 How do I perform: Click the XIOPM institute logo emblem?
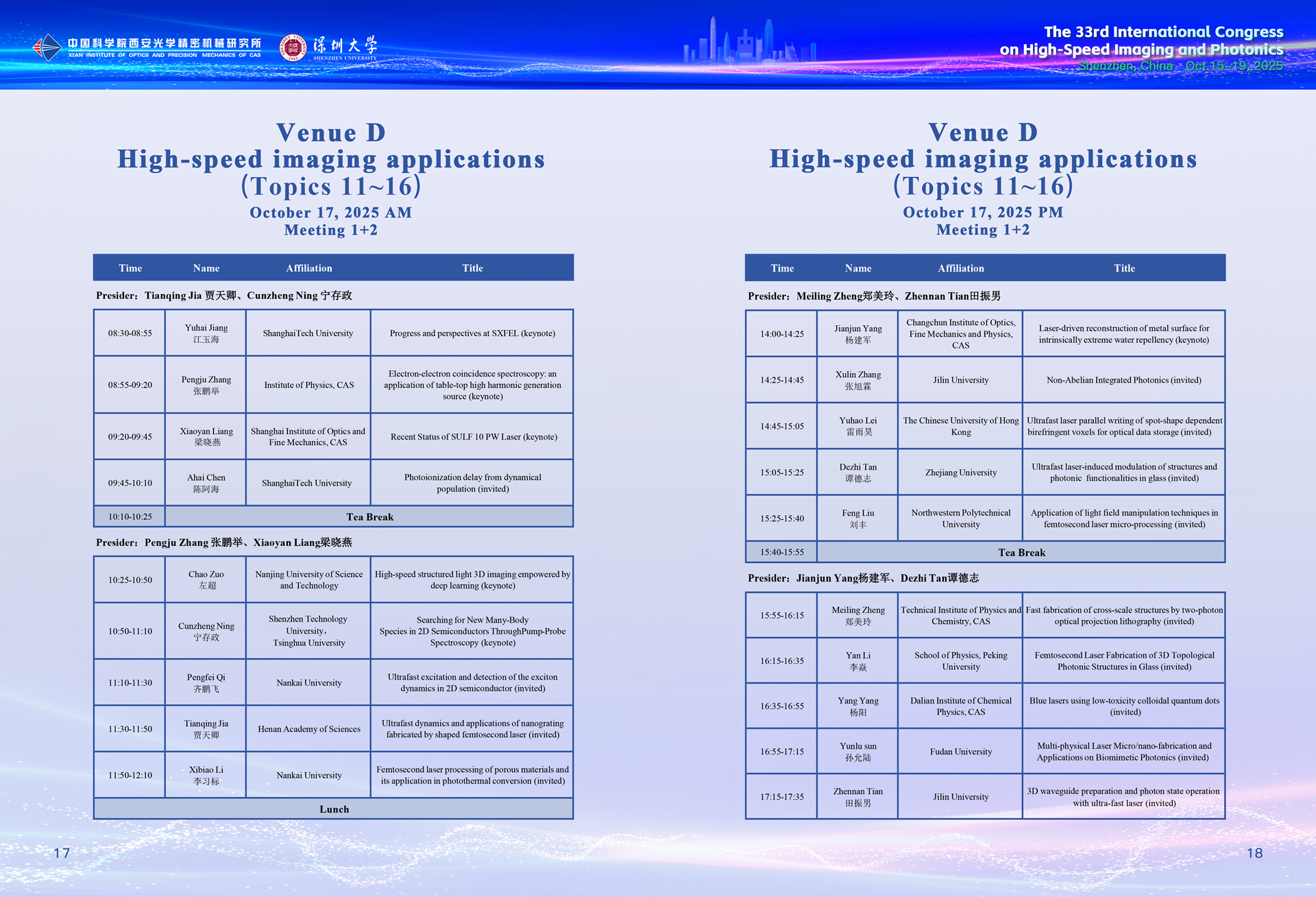[x=47, y=47]
